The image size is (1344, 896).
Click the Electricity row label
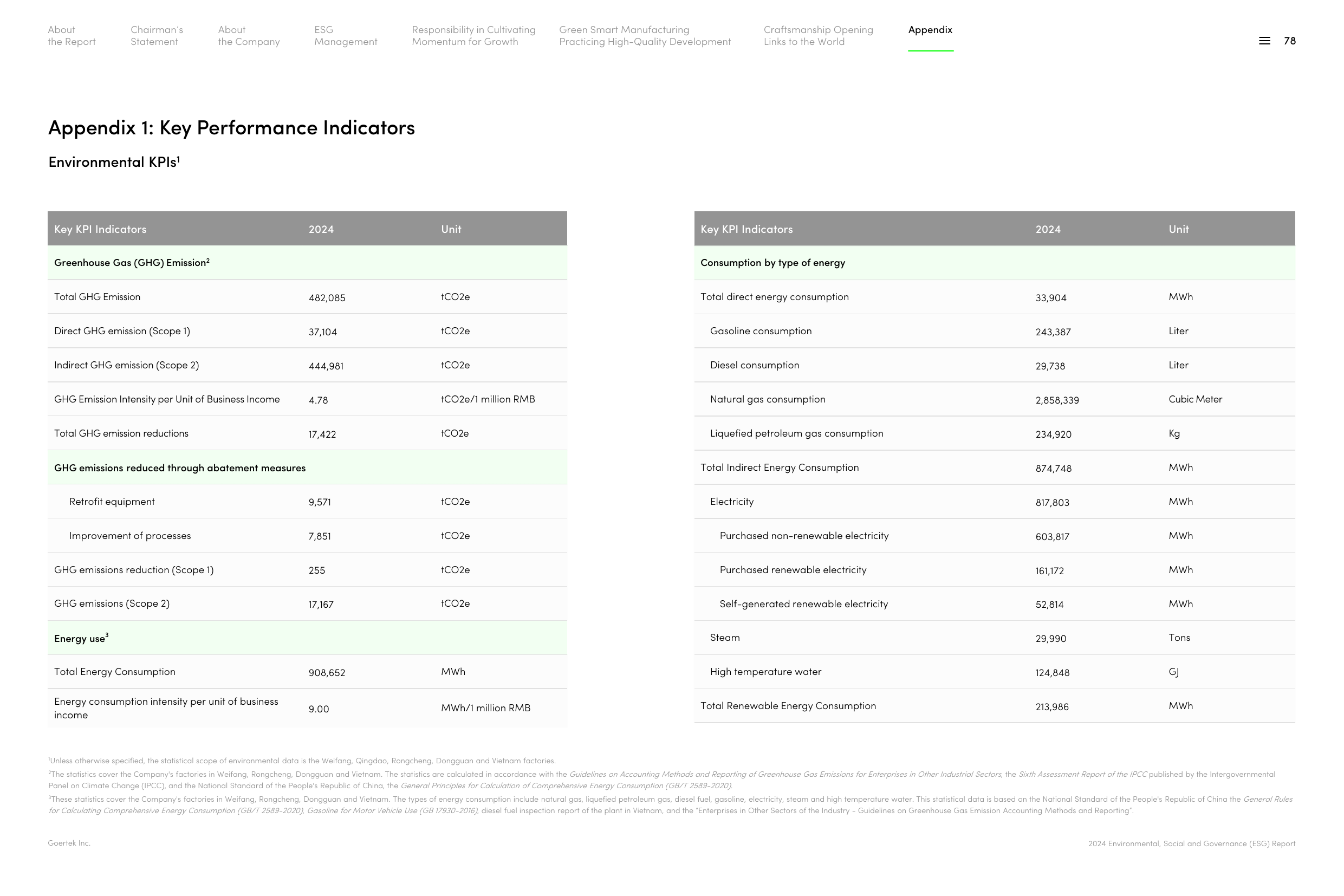(x=731, y=501)
